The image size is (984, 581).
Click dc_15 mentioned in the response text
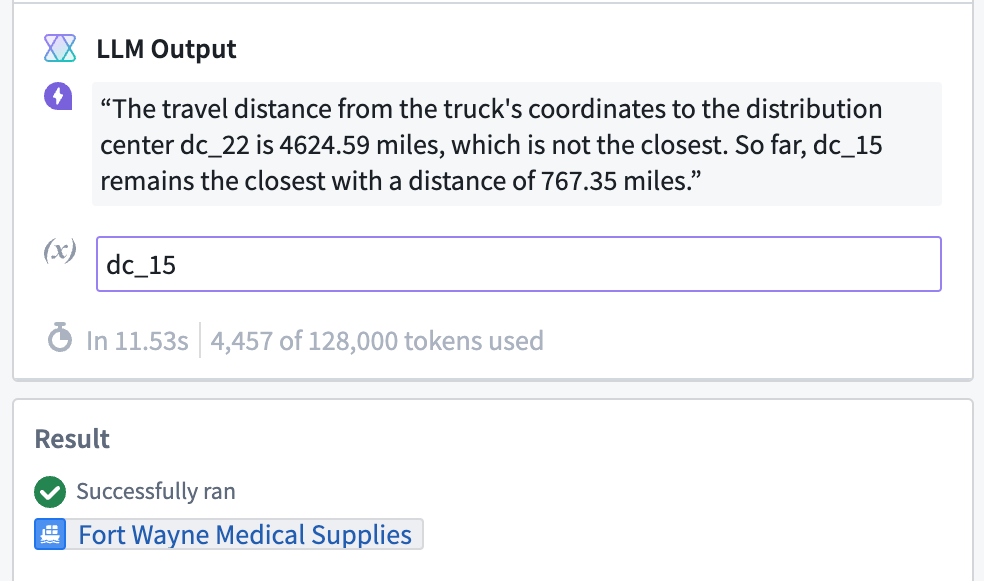(x=848, y=145)
